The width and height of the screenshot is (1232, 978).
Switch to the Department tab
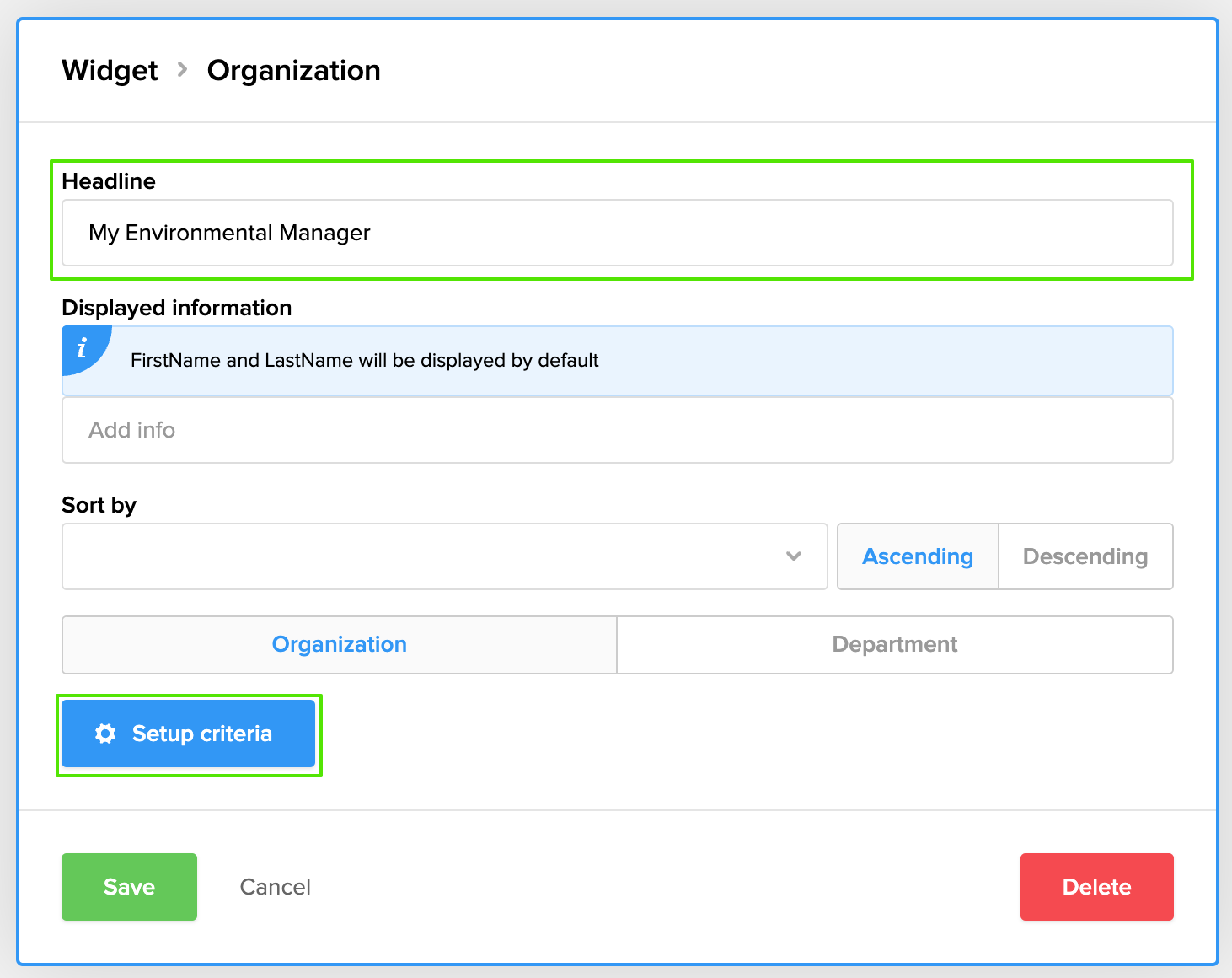(894, 645)
